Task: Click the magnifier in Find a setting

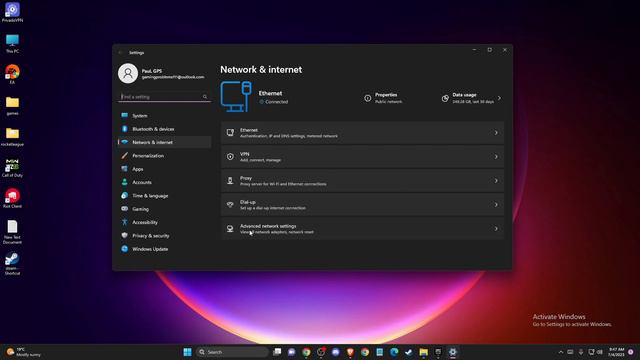Action: coord(205,97)
